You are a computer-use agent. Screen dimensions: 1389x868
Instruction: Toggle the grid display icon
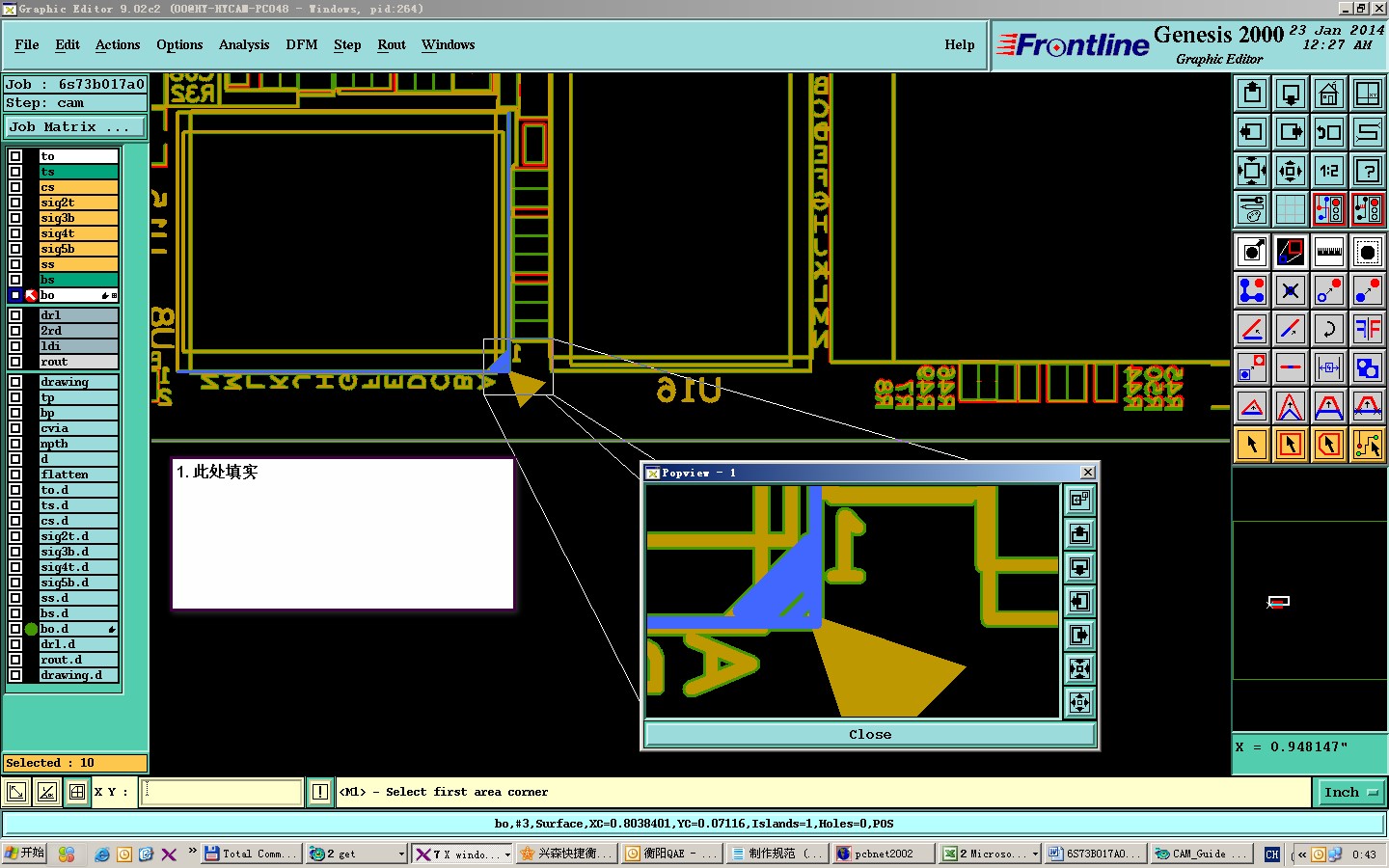point(1291,209)
